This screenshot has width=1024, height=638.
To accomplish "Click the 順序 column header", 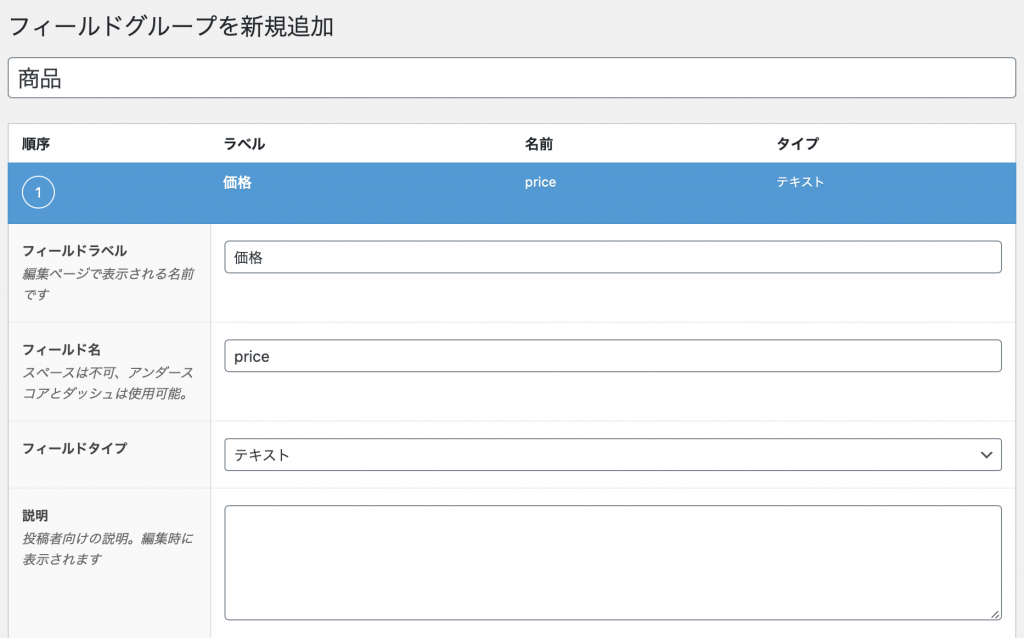I will tap(36, 144).
